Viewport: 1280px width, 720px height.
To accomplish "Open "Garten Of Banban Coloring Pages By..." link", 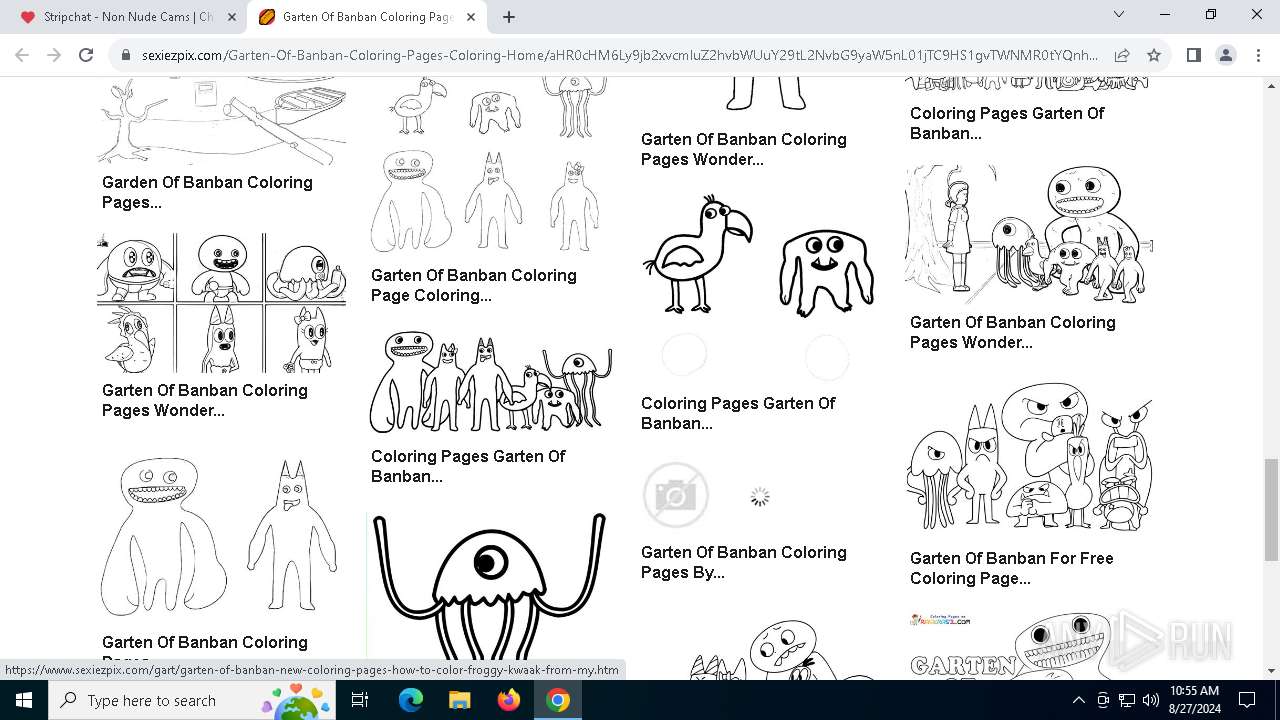I will [x=744, y=562].
